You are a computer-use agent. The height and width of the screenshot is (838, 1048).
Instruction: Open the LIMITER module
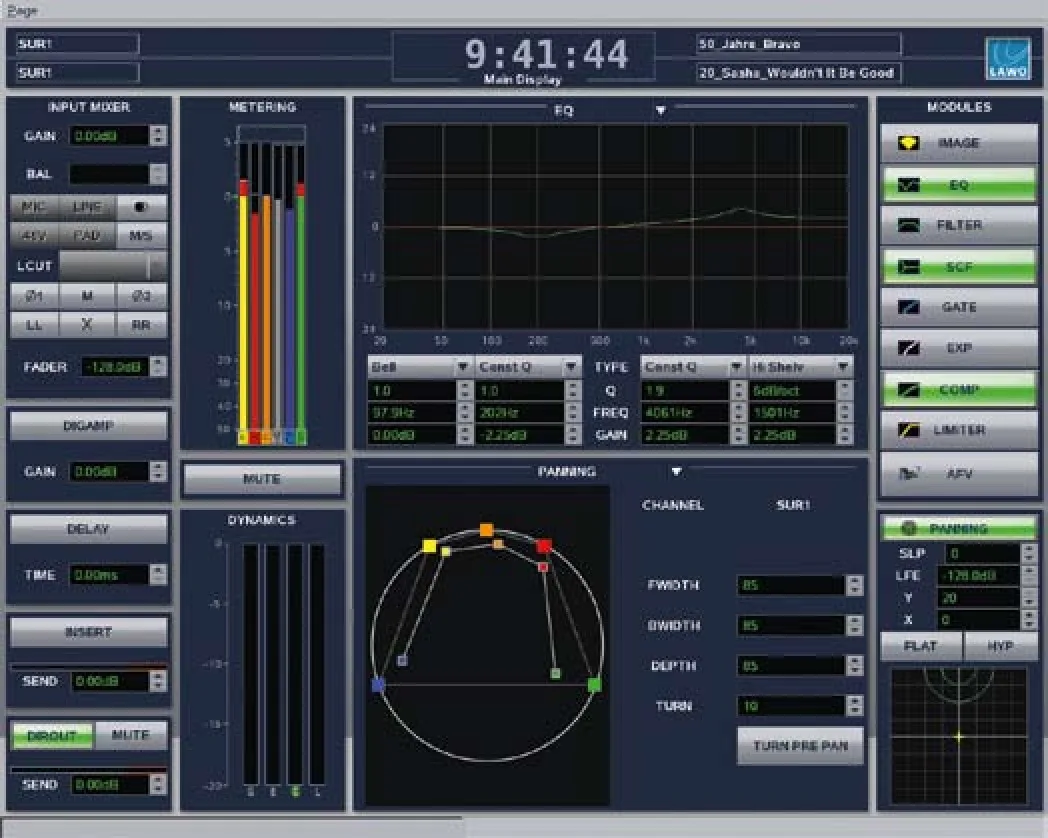(x=959, y=430)
